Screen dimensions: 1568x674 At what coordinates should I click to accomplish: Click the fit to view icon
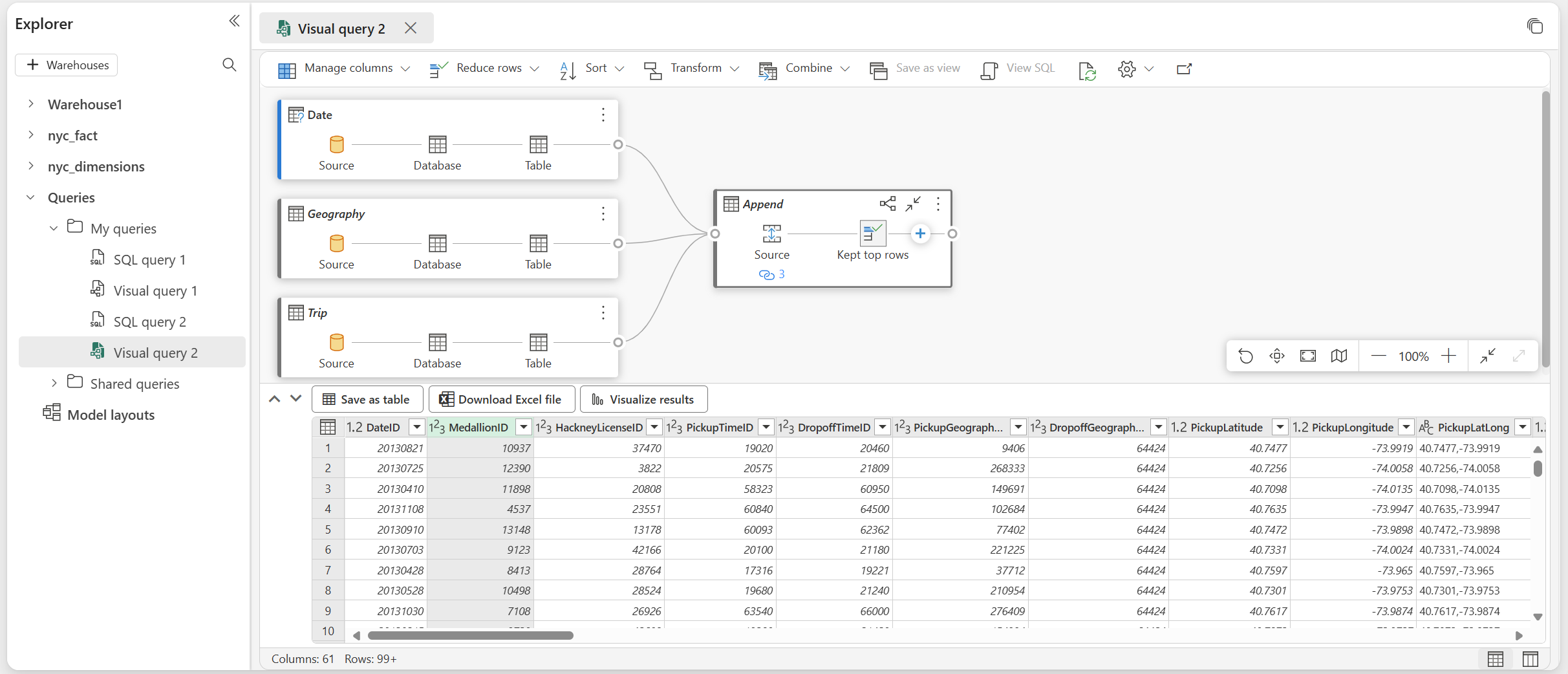1307,356
